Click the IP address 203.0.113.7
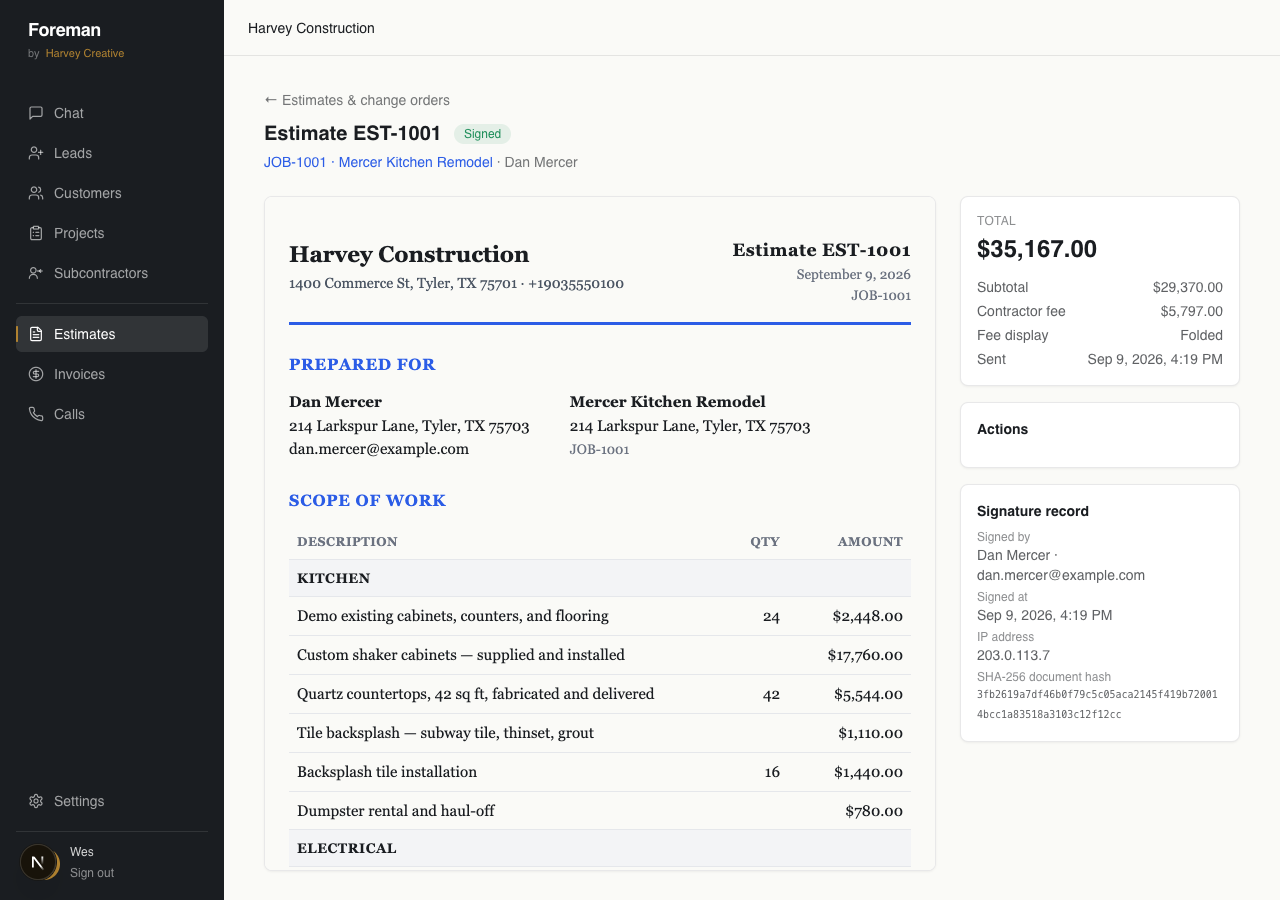Viewport: 1280px width, 900px height. (1013, 655)
